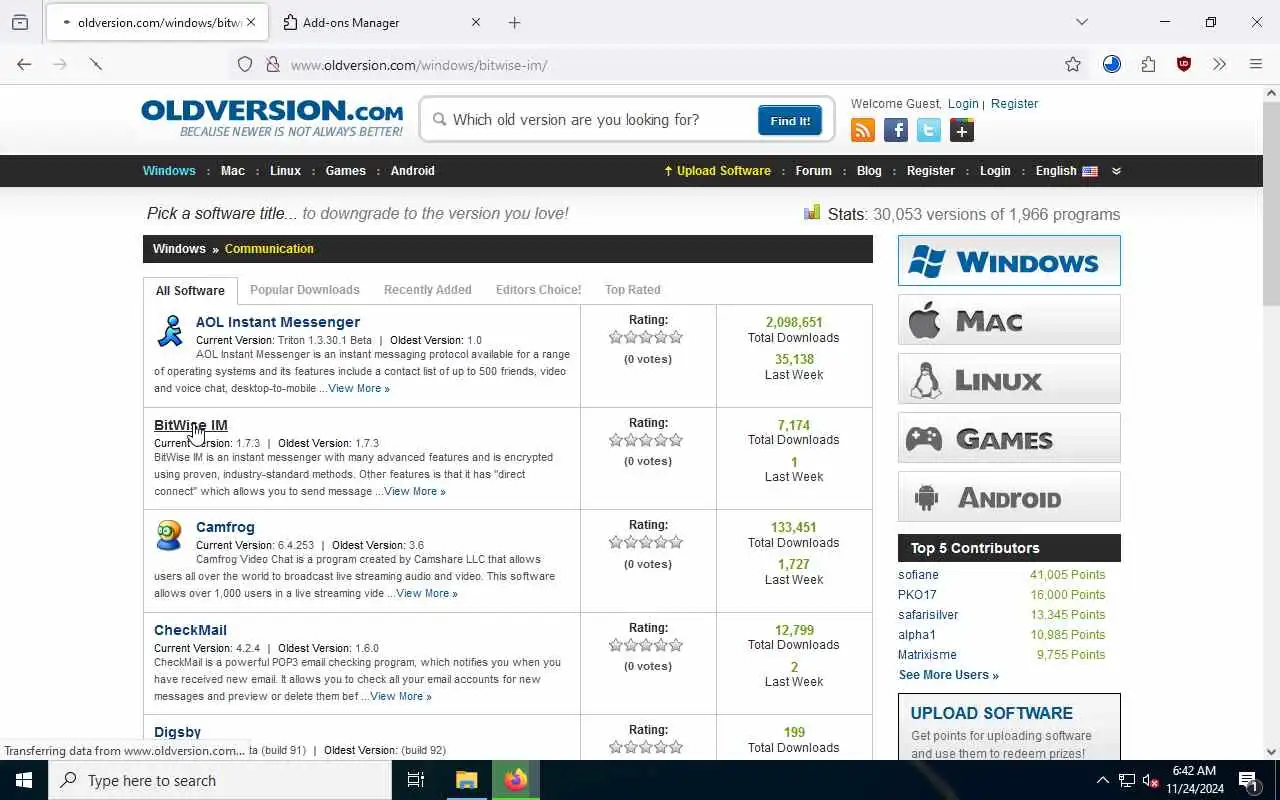The width and height of the screenshot is (1280, 800).
Task: Expand View More for AOL Instant Messenger
Action: click(x=359, y=388)
